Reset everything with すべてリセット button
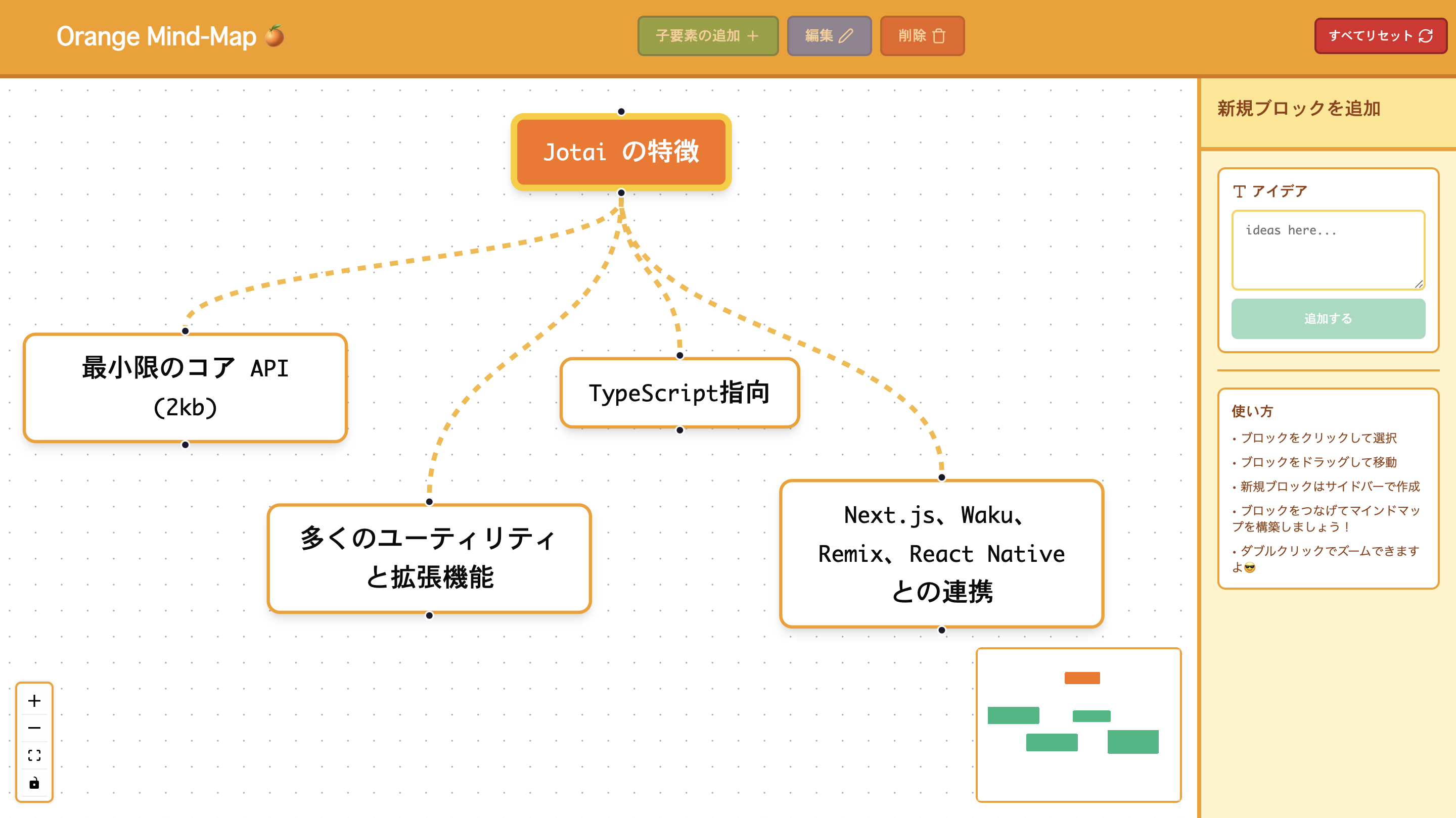Viewport: 1456px width, 818px height. pyautogui.click(x=1380, y=35)
